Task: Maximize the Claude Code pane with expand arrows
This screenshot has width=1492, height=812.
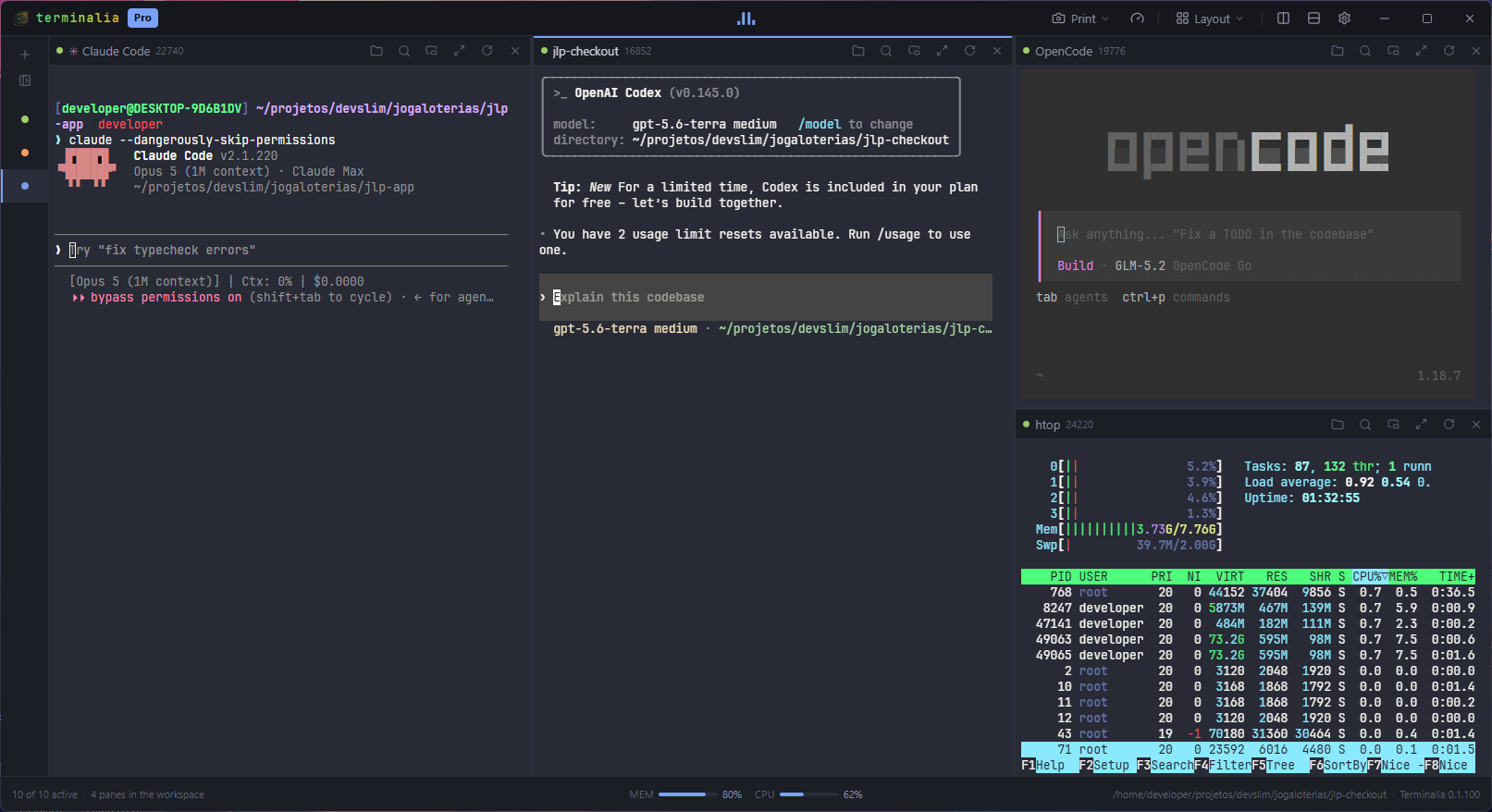Action: pyautogui.click(x=460, y=51)
